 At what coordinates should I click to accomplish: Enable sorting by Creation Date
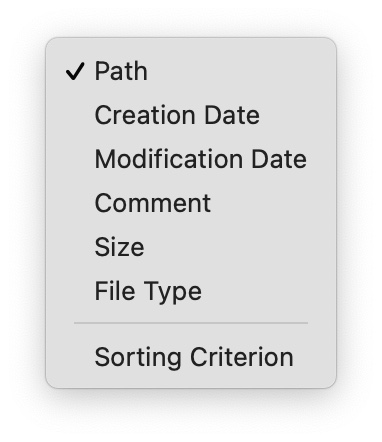(x=191, y=115)
